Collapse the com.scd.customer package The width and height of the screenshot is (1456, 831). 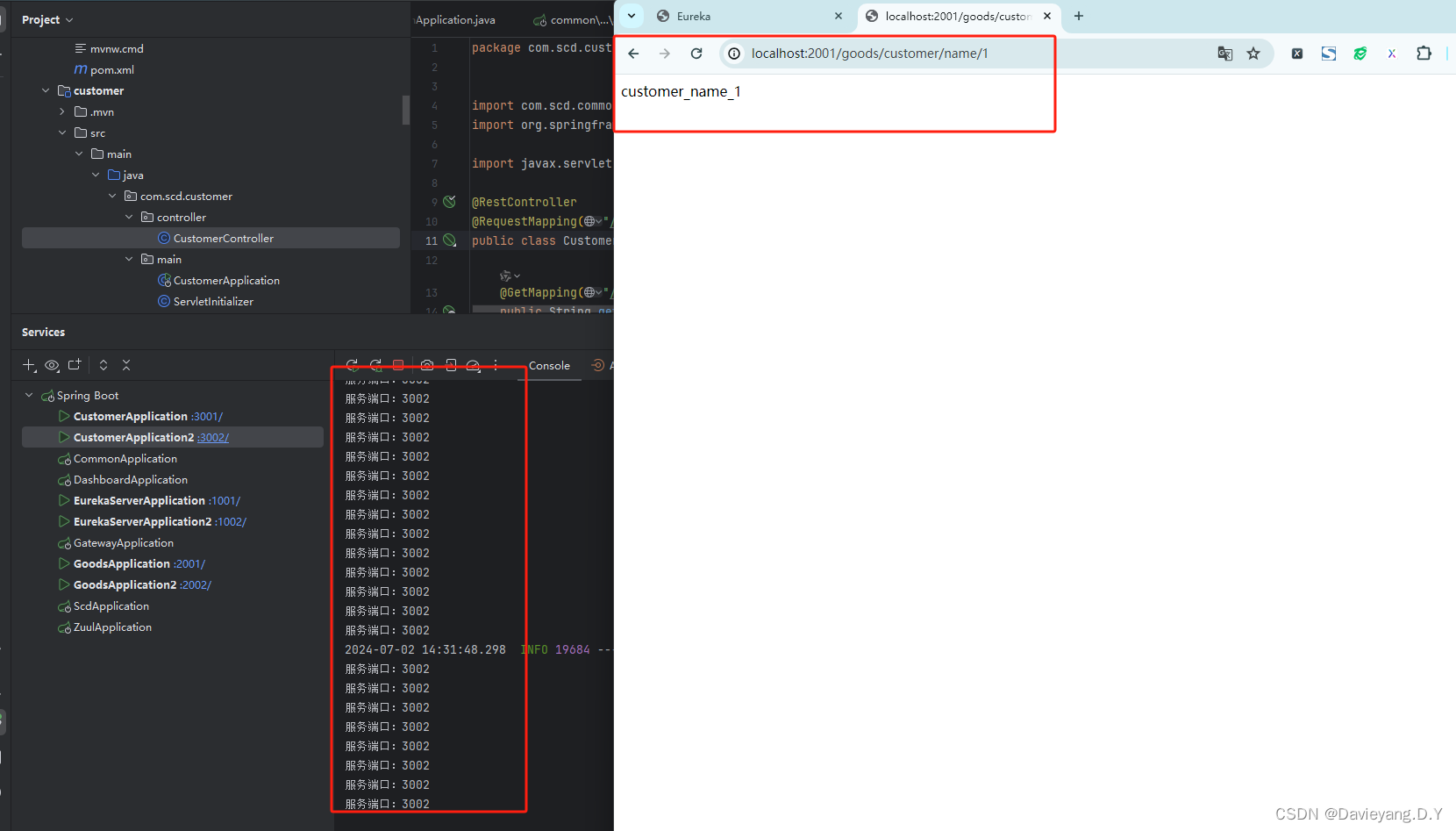click(112, 196)
